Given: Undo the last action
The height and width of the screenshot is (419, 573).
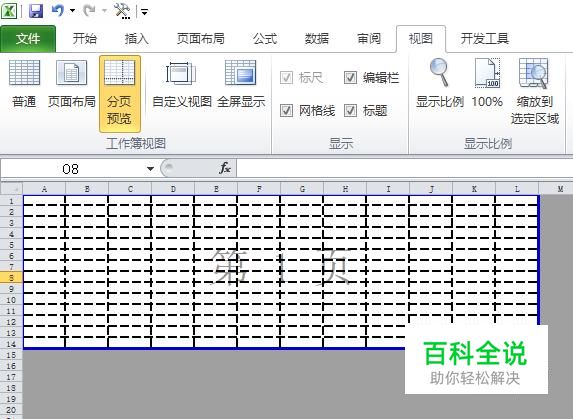Looking at the screenshot, I should coord(58,11).
